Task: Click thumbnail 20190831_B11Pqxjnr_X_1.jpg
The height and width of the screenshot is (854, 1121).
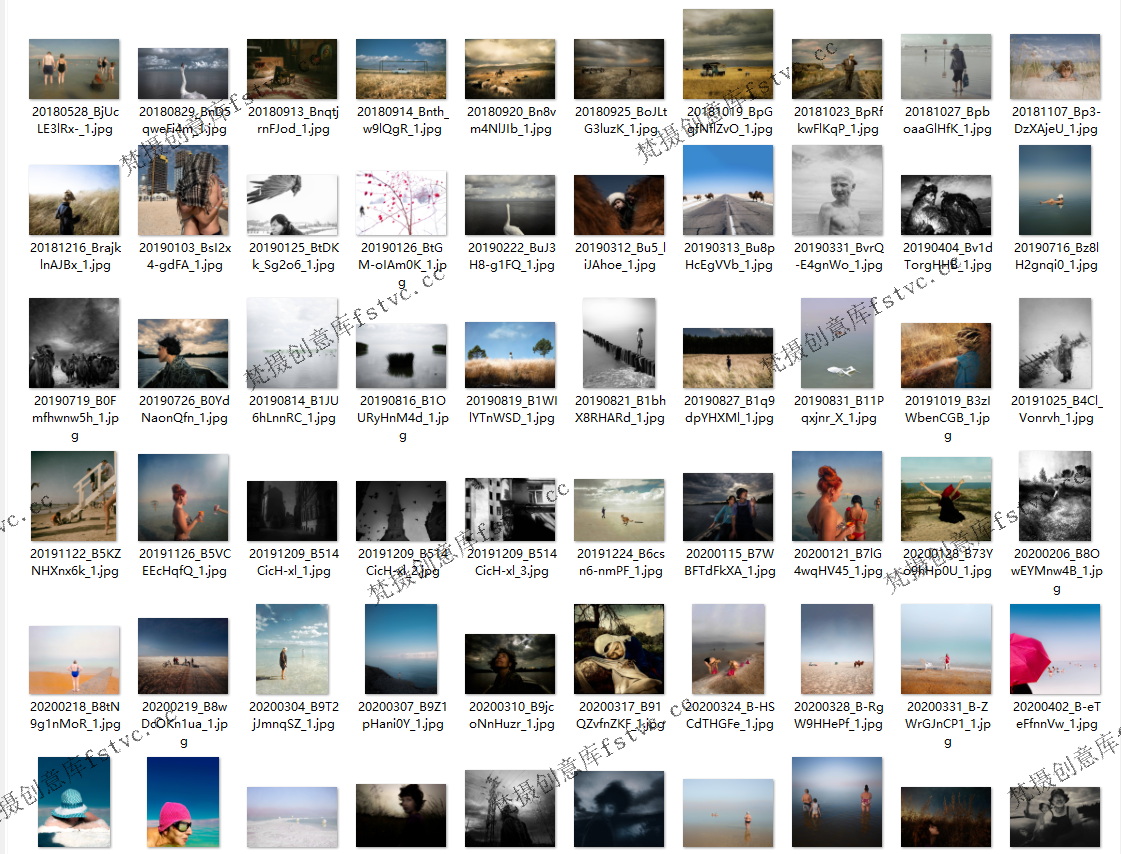Action: (x=837, y=343)
